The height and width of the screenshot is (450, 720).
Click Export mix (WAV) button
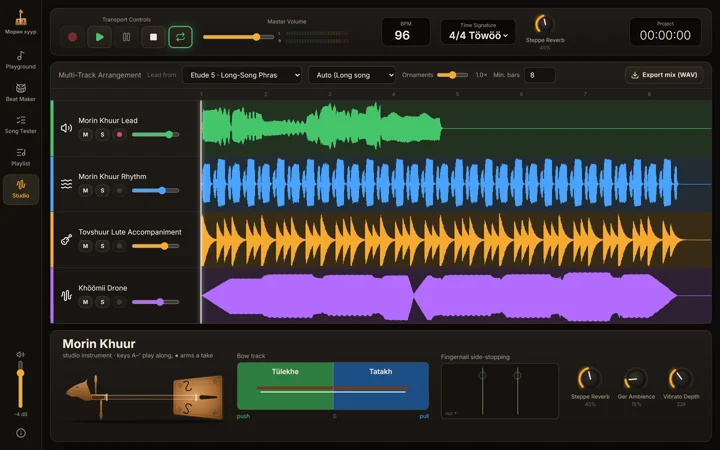coord(664,75)
